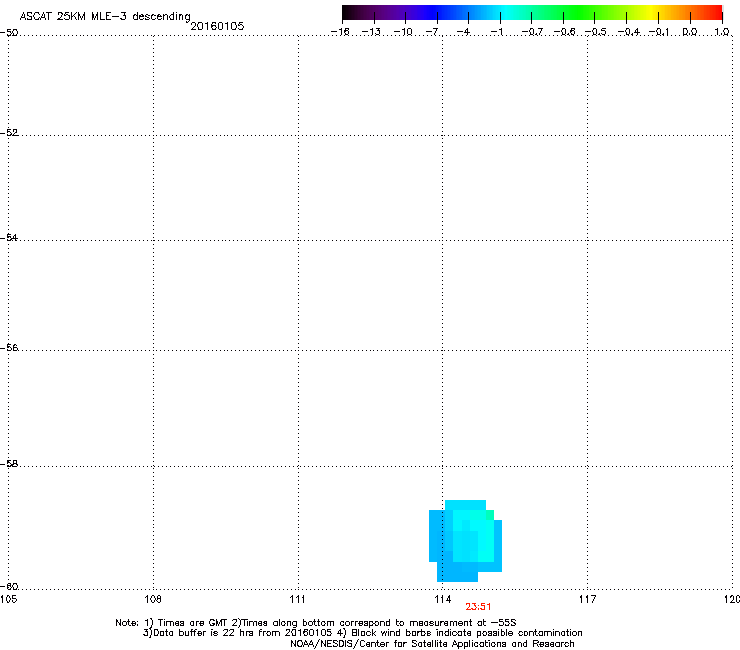The width and height of the screenshot is (740, 650).
Task: Click the red end of the color scale
Action: [713, 12]
